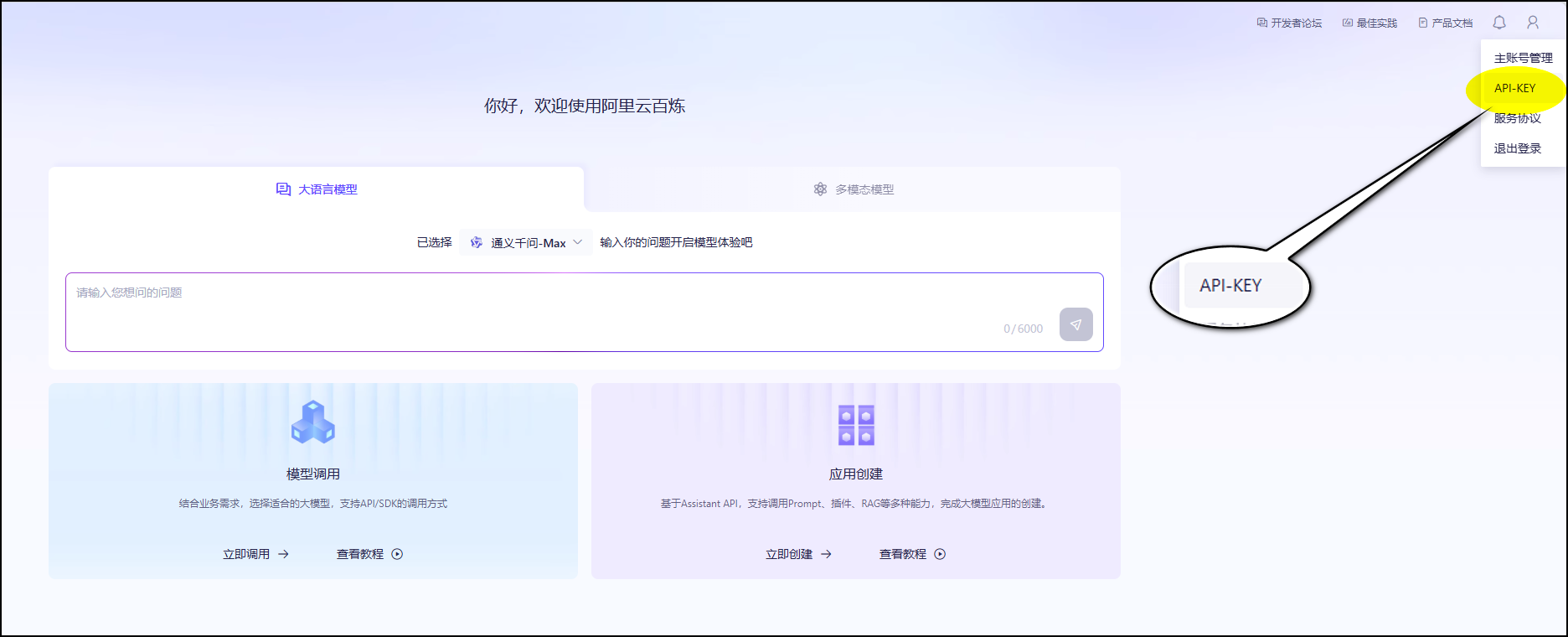The image size is (1568, 637).
Task: Open the 通义千问-Max model dropdown
Action: 527,242
